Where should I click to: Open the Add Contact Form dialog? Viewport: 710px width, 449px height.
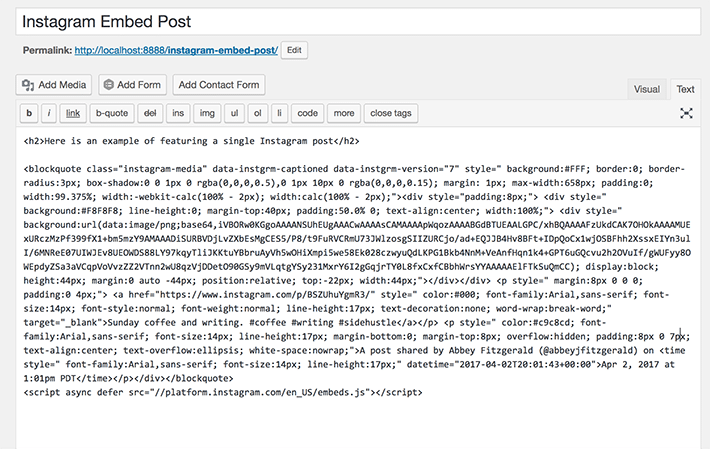219,85
